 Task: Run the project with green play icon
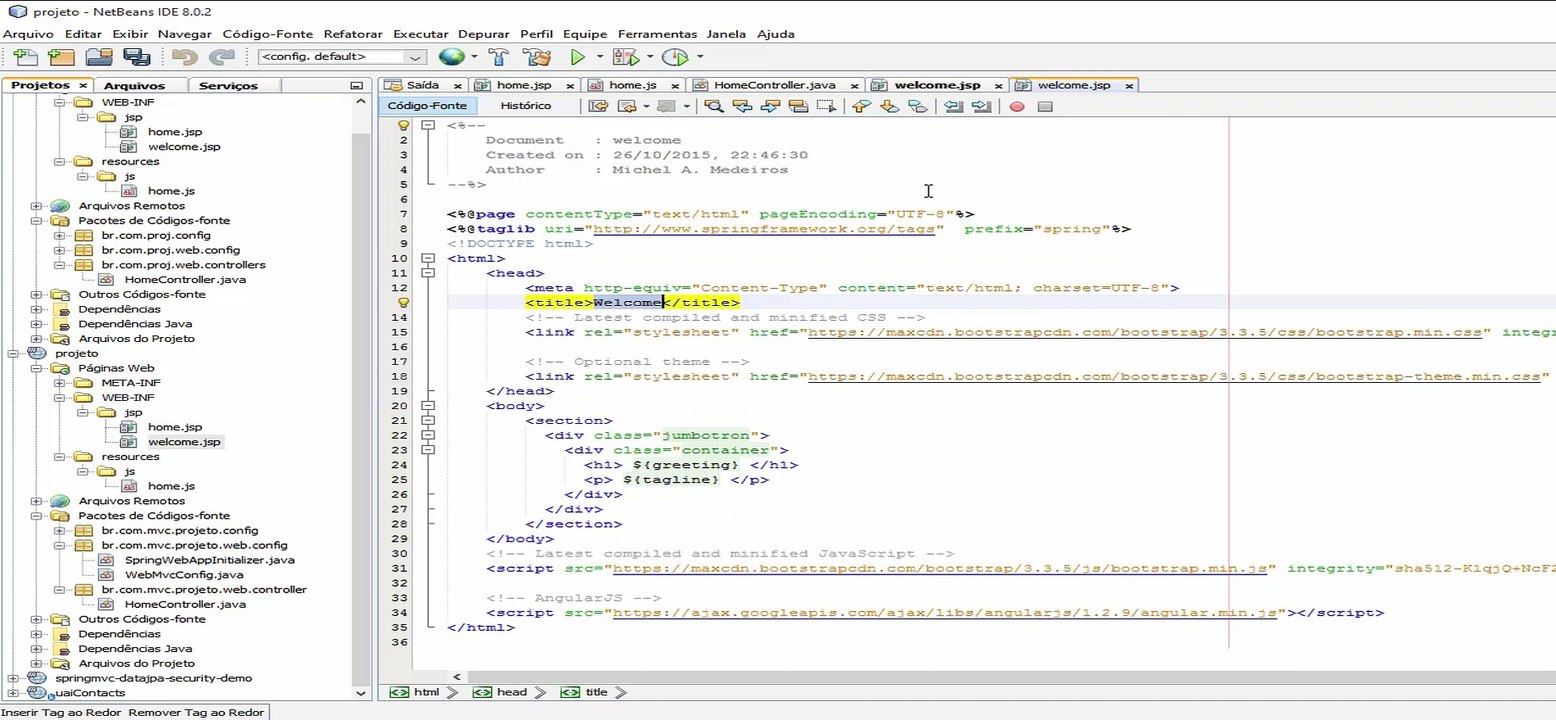(x=577, y=57)
